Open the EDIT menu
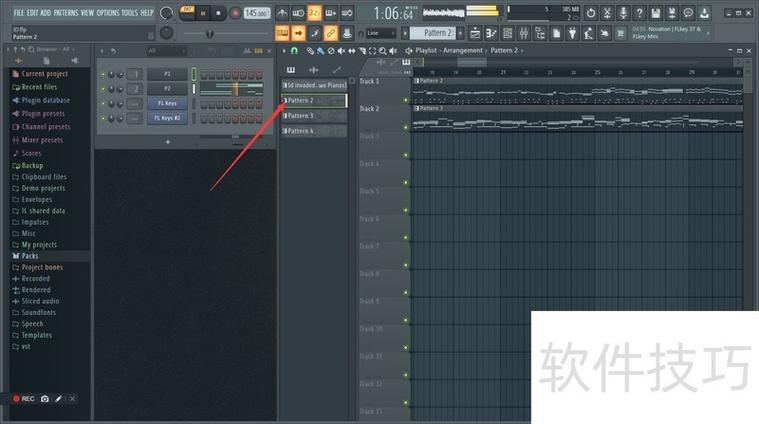The height and width of the screenshot is (424, 759). pos(32,13)
